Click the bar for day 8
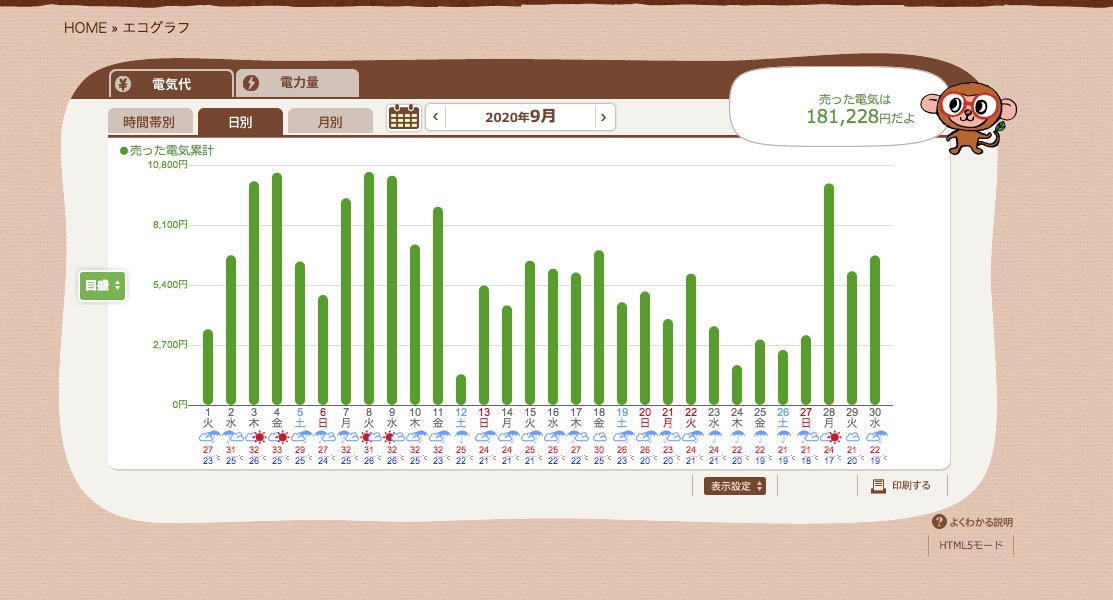 click(x=369, y=288)
